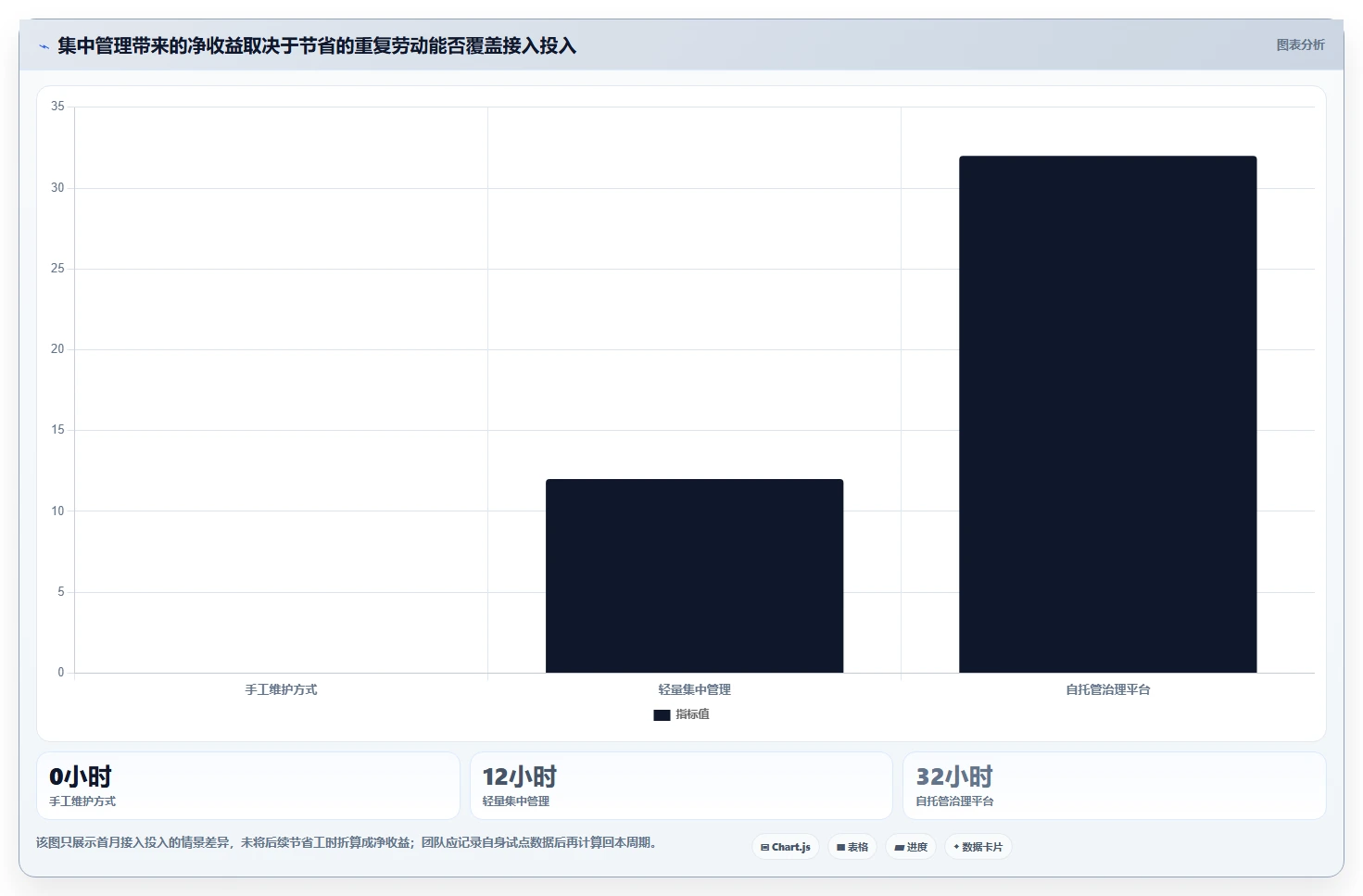This screenshot has height=896, width=1363.
Task: Click the y-axis tick label 15
Action: click(x=57, y=430)
